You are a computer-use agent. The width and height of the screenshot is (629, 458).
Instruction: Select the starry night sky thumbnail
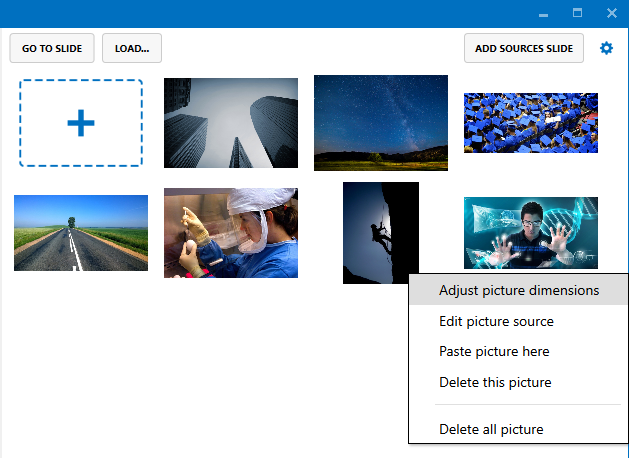[x=381, y=123]
